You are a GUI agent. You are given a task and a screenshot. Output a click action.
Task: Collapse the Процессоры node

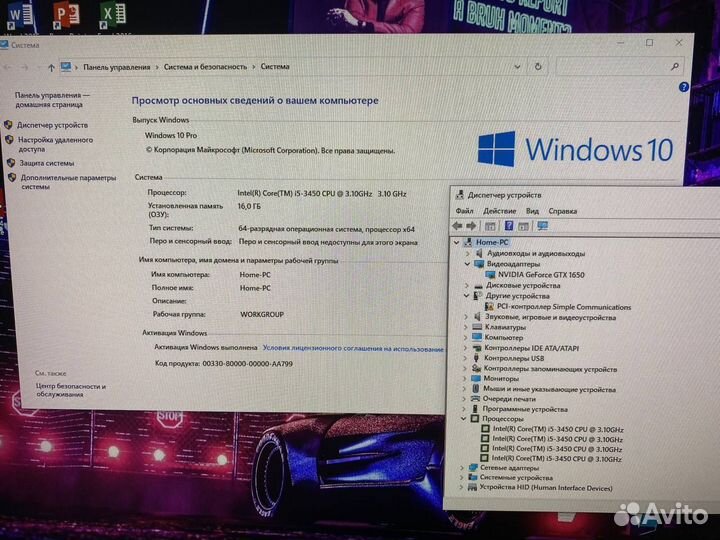tap(463, 419)
